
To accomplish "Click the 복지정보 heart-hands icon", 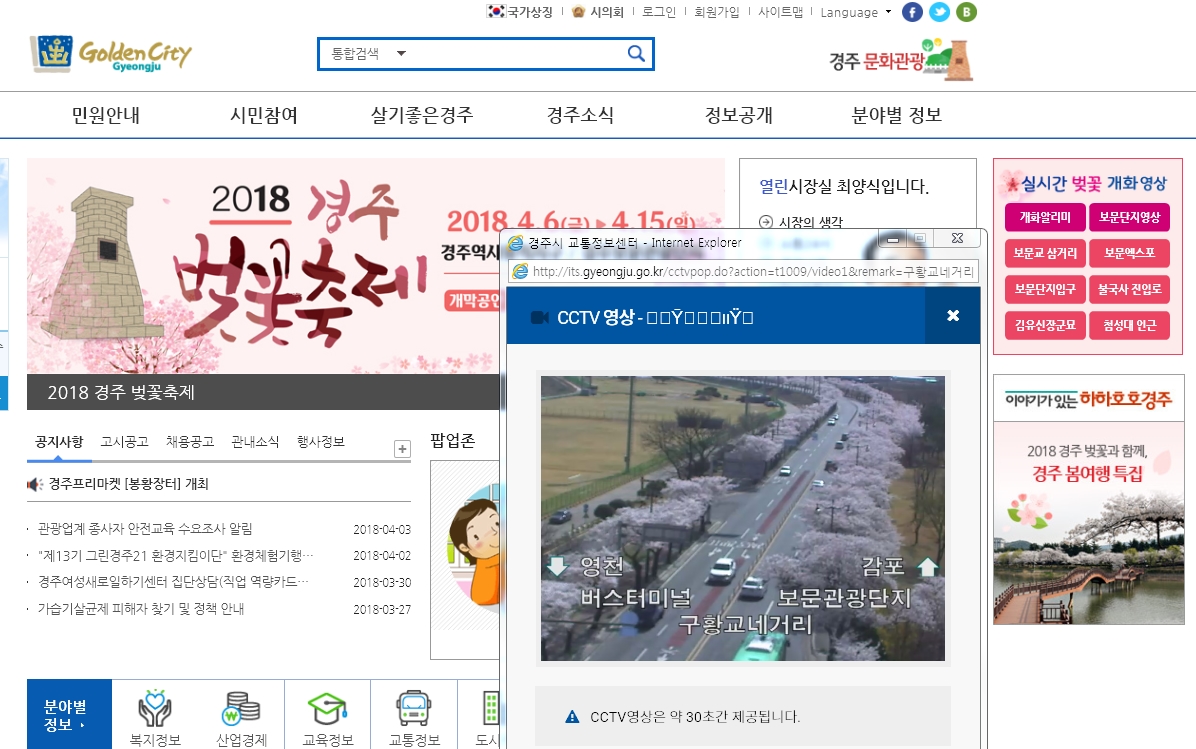I will click(x=155, y=708).
